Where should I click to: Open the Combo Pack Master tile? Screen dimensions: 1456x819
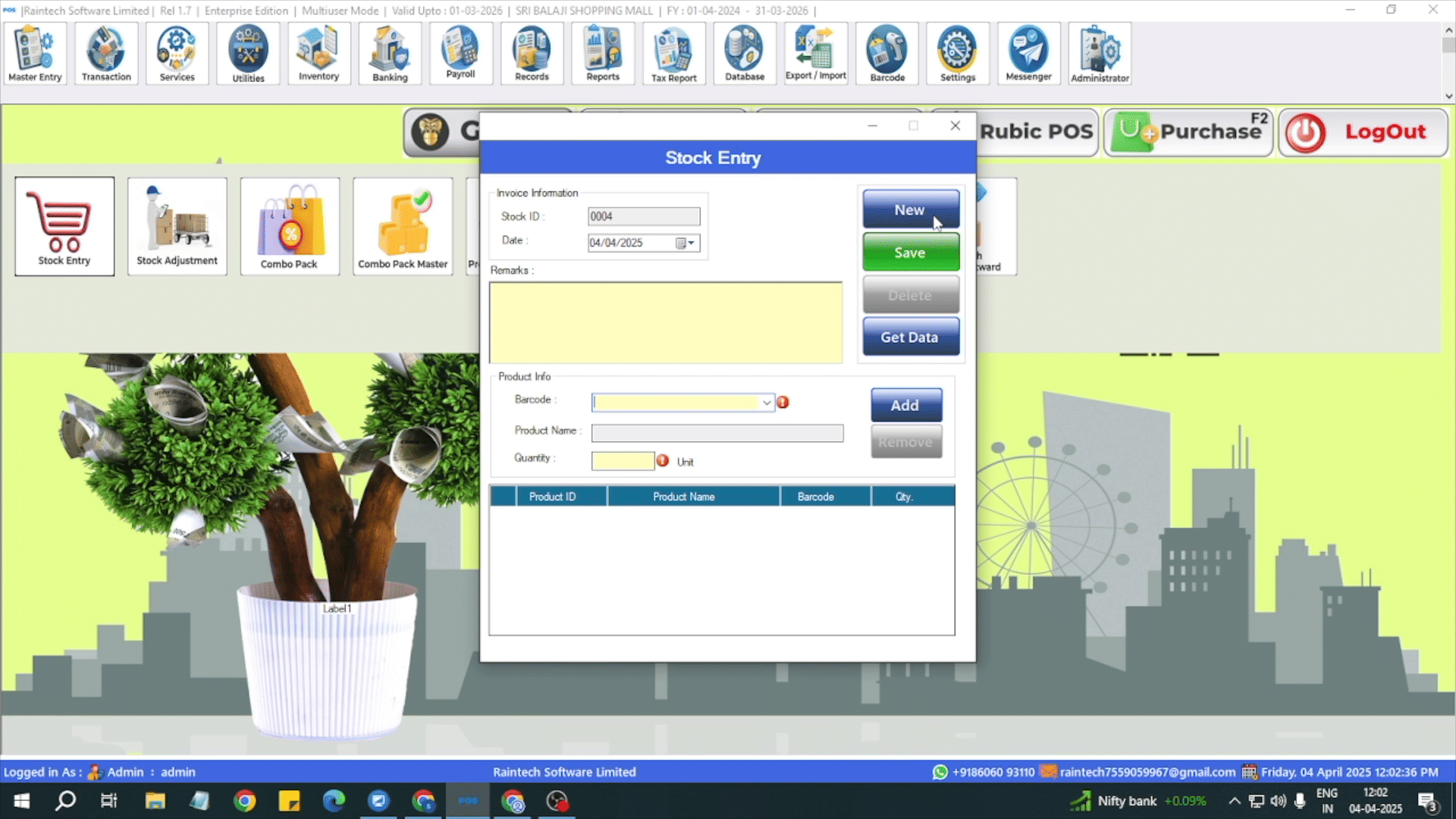tap(403, 226)
